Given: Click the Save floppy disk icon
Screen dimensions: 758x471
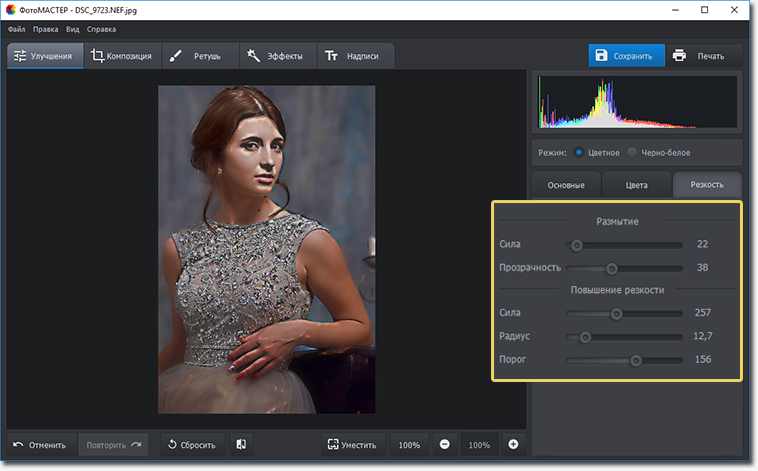Looking at the screenshot, I should (601, 56).
